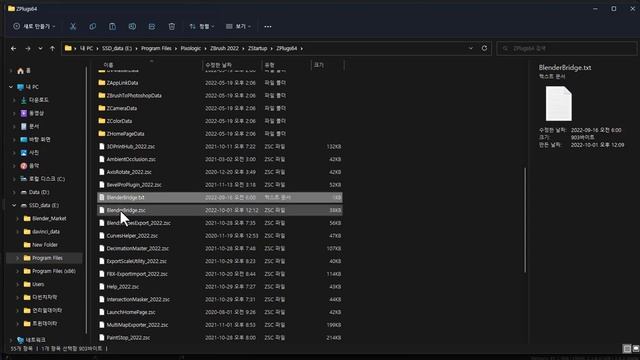Image resolution: width=640 pixels, height=360 pixels.
Task: Select New Folder in the sidebar tree
Action: 45,245
